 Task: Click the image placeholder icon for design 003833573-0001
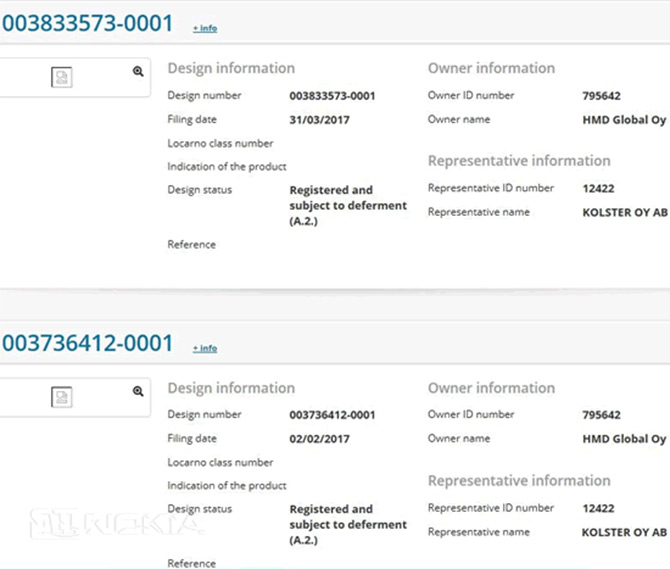(62, 78)
